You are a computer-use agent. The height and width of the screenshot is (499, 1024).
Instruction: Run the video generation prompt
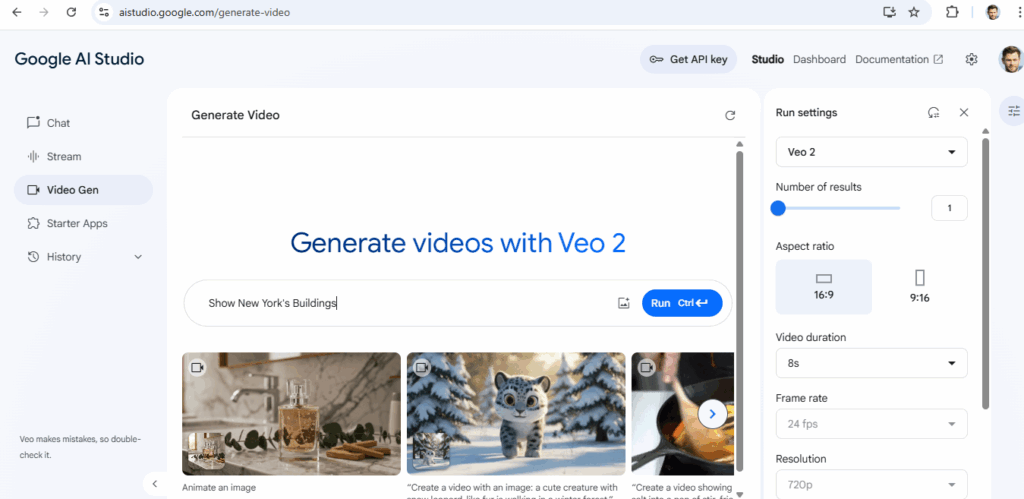682,303
